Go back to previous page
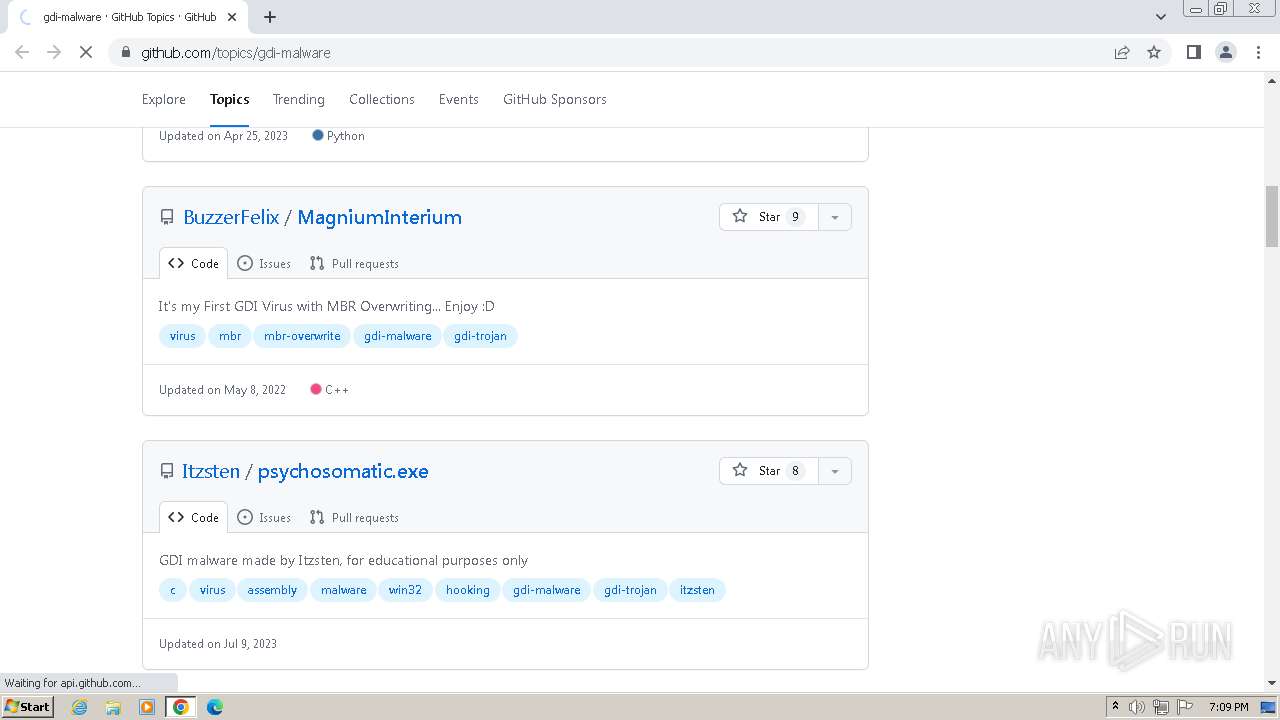 22,52
